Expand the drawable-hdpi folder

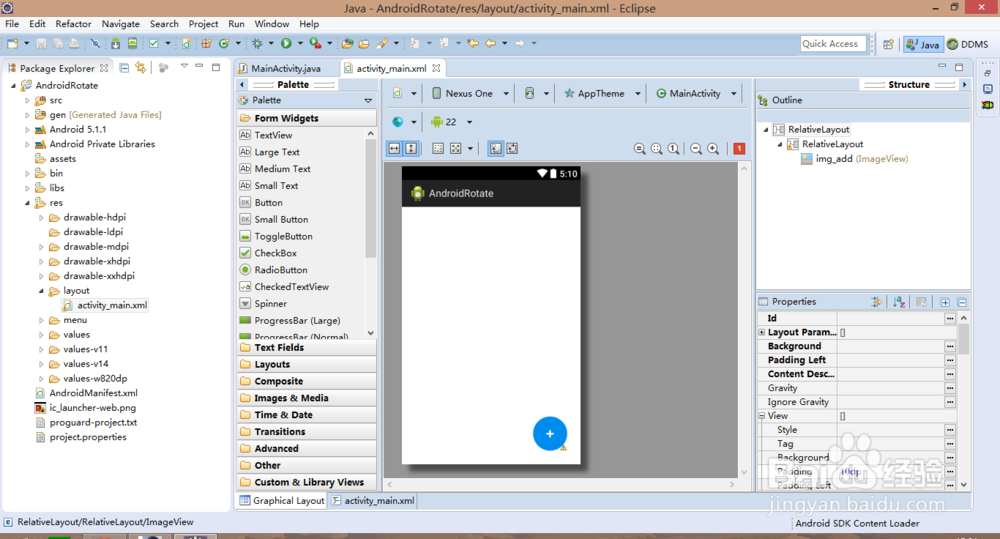coord(41,218)
